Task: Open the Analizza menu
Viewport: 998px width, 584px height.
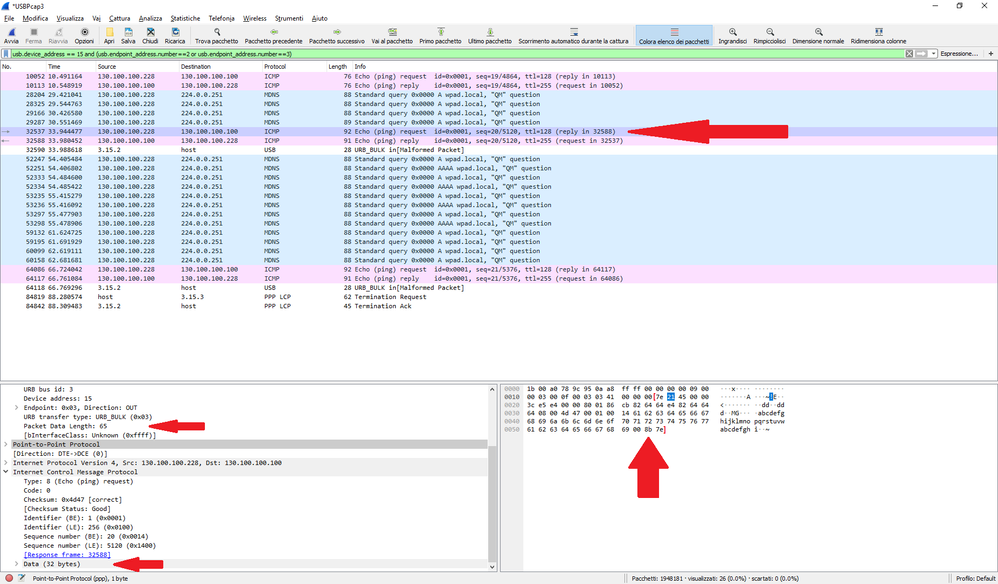Action: pyautogui.click(x=150, y=18)
